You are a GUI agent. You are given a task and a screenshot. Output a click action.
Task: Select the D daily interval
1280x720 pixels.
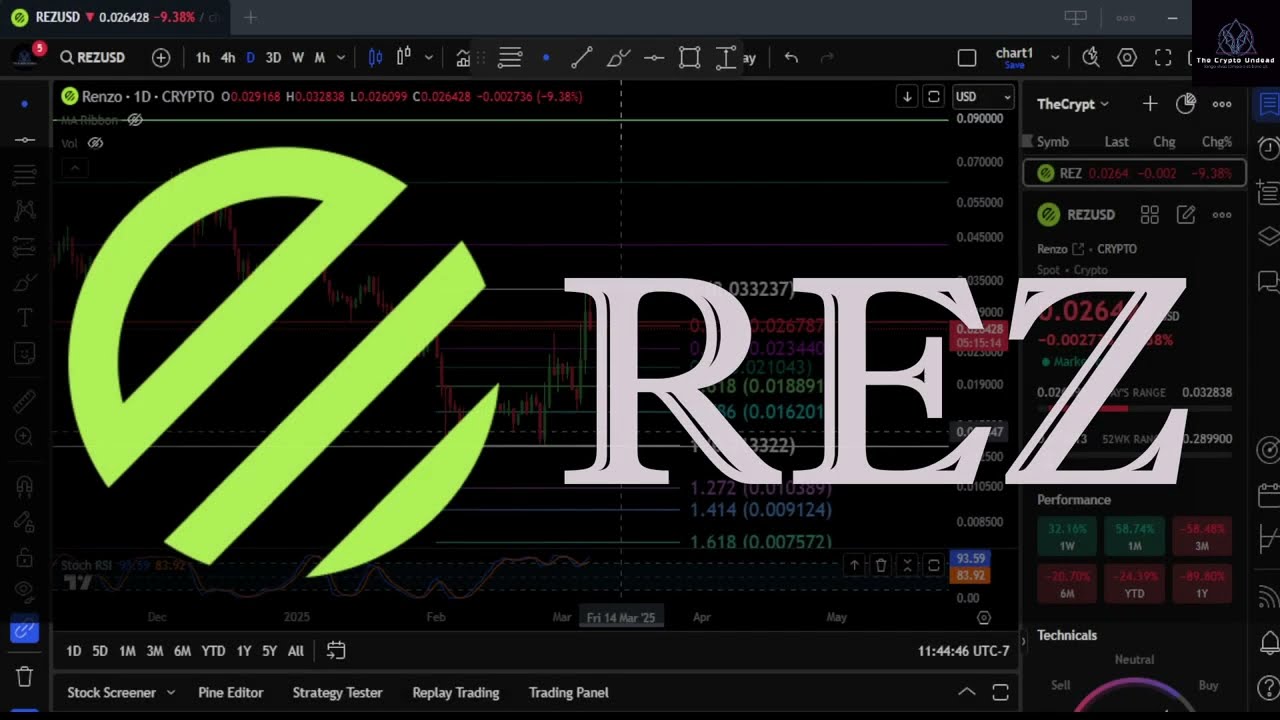[250, 58]
